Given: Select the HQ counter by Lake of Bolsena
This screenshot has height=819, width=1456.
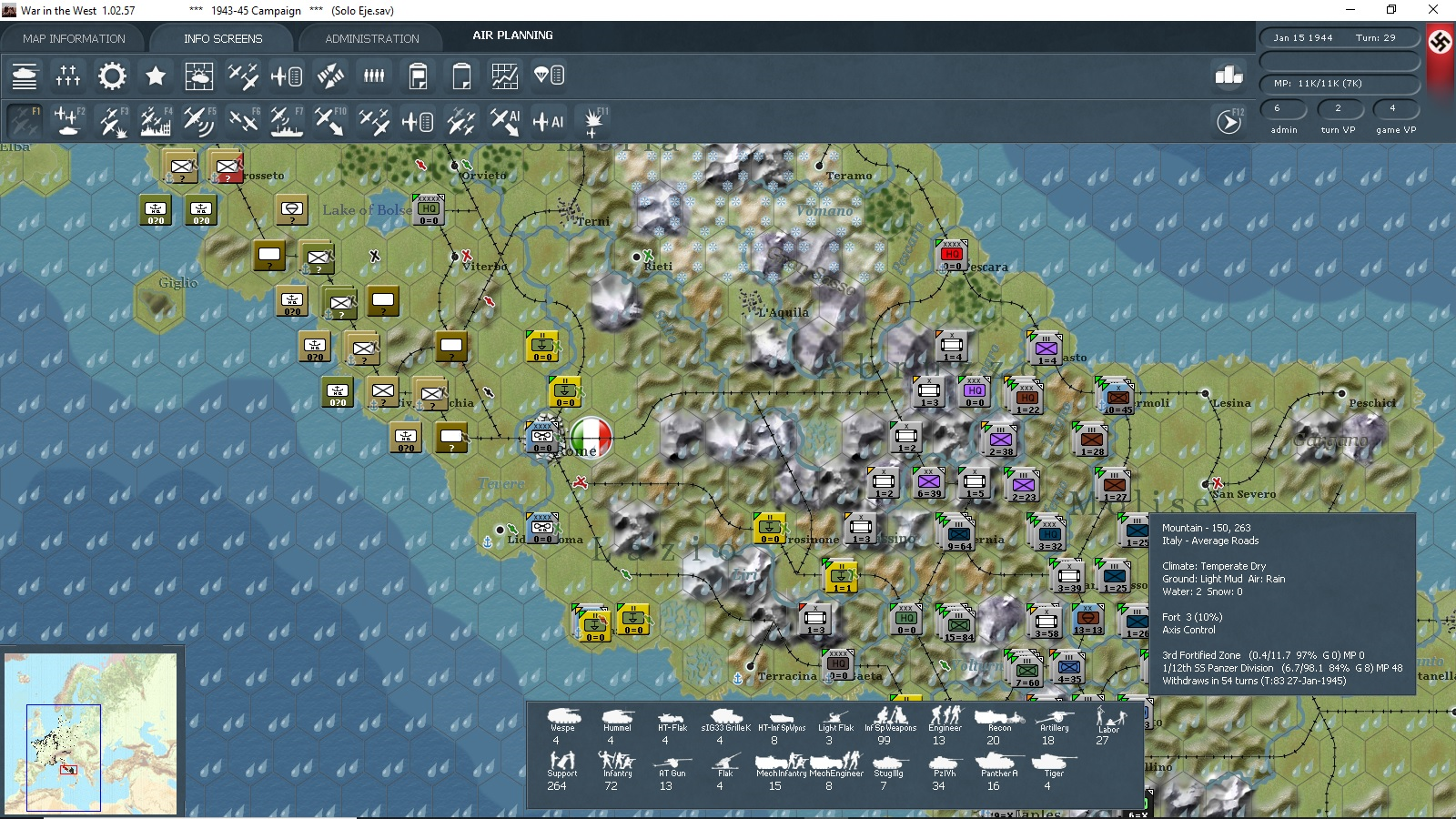Looking at the screenshot, I should pos(429,210).
